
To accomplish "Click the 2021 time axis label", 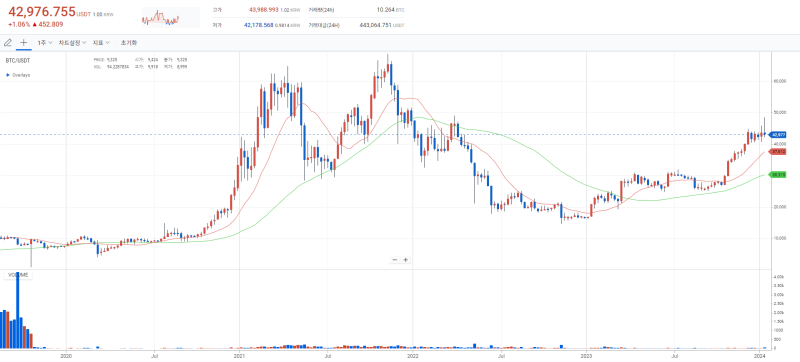I will (x=239, y=356).
